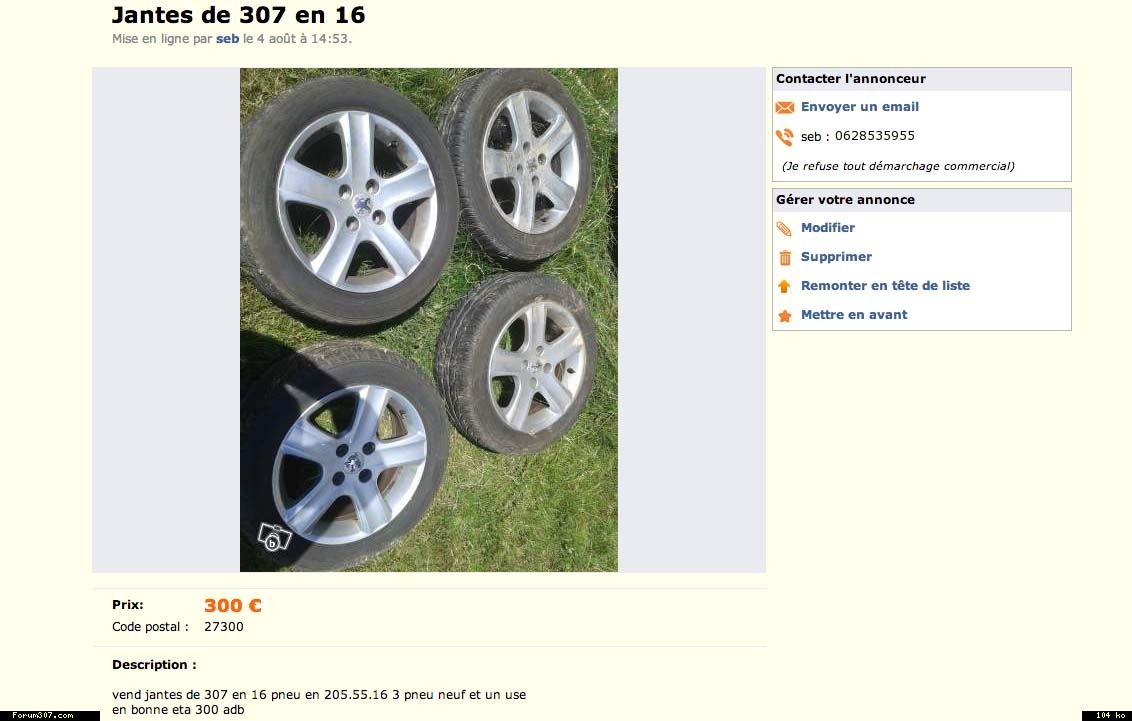The width and height of the screenshot is (1132, 721).
Task: Open the main photo of the four wheels
Action: click(428, 319)
